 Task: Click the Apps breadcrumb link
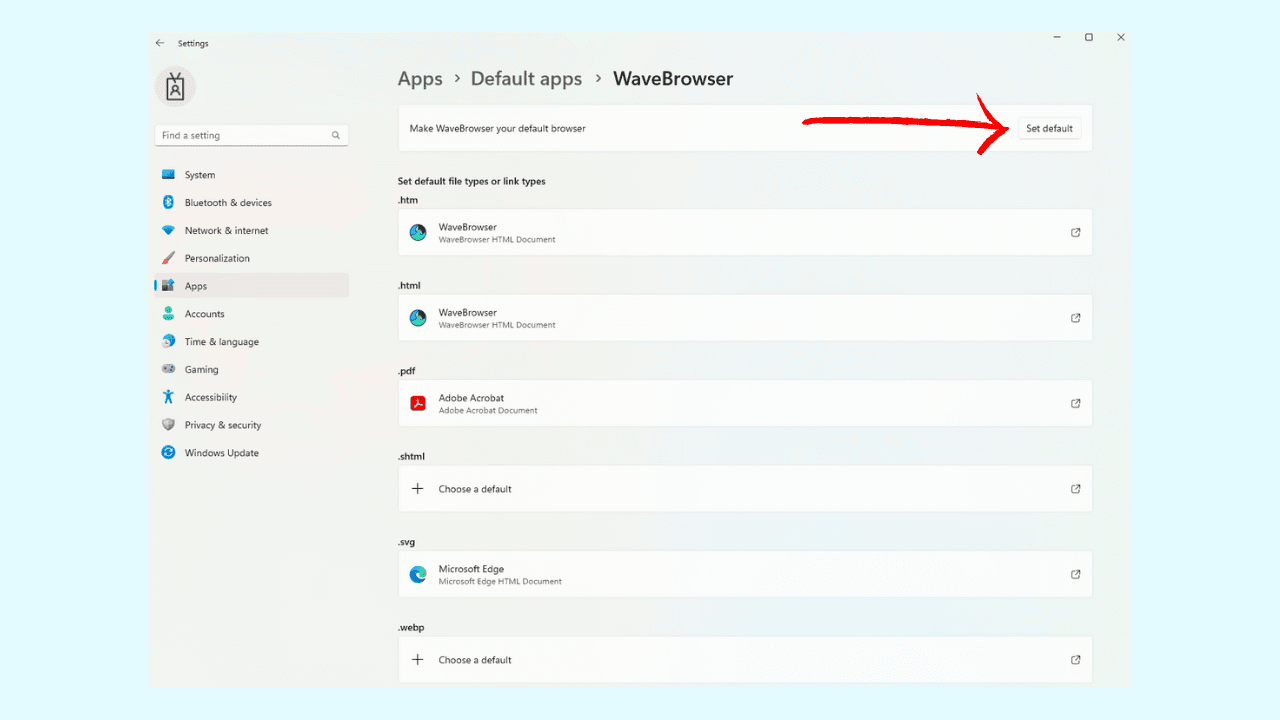pos(420,79)
